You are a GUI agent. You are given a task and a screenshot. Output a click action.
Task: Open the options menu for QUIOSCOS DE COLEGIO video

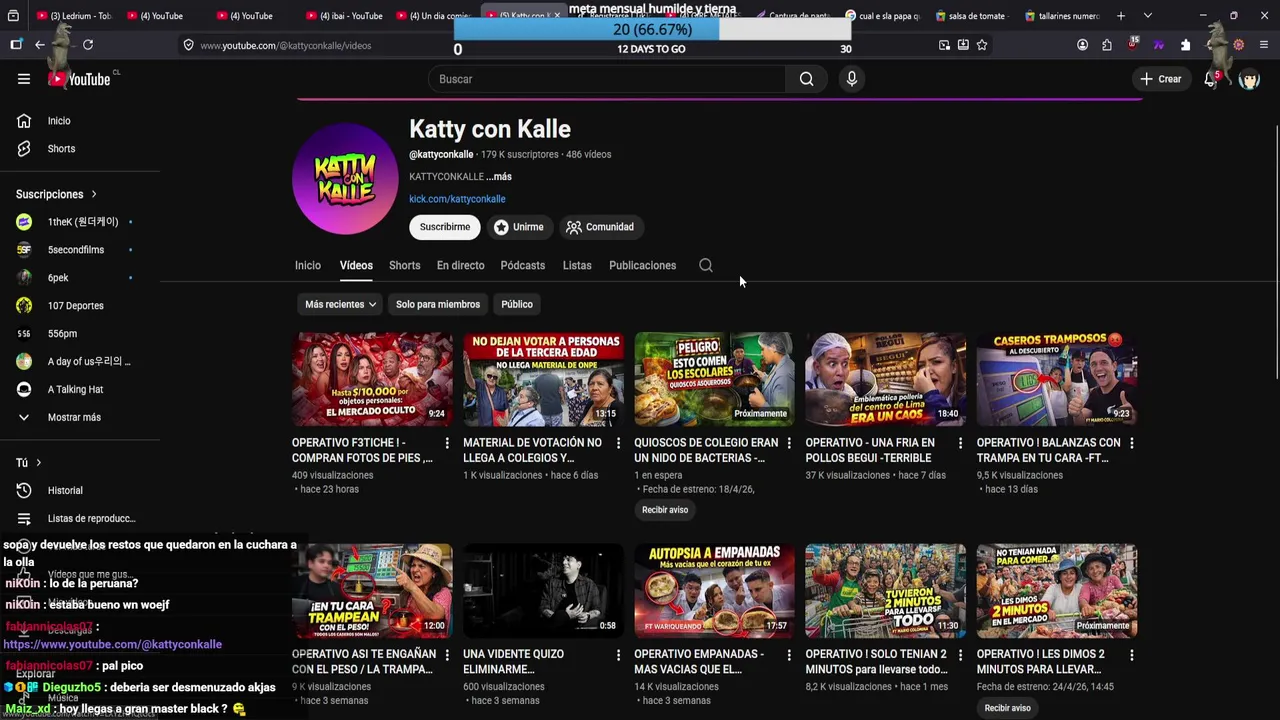point(789,443)
